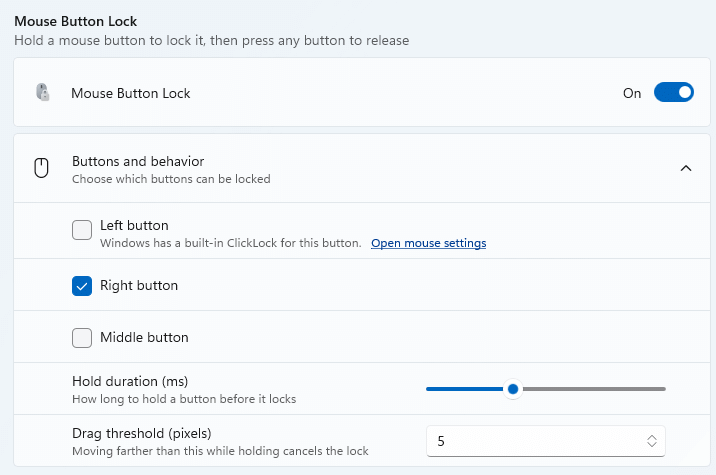This screenshot has height=475, width=716.
Task: Click the mouse lock icon beside Mouse Button Lock
Action: coord(42,92)
